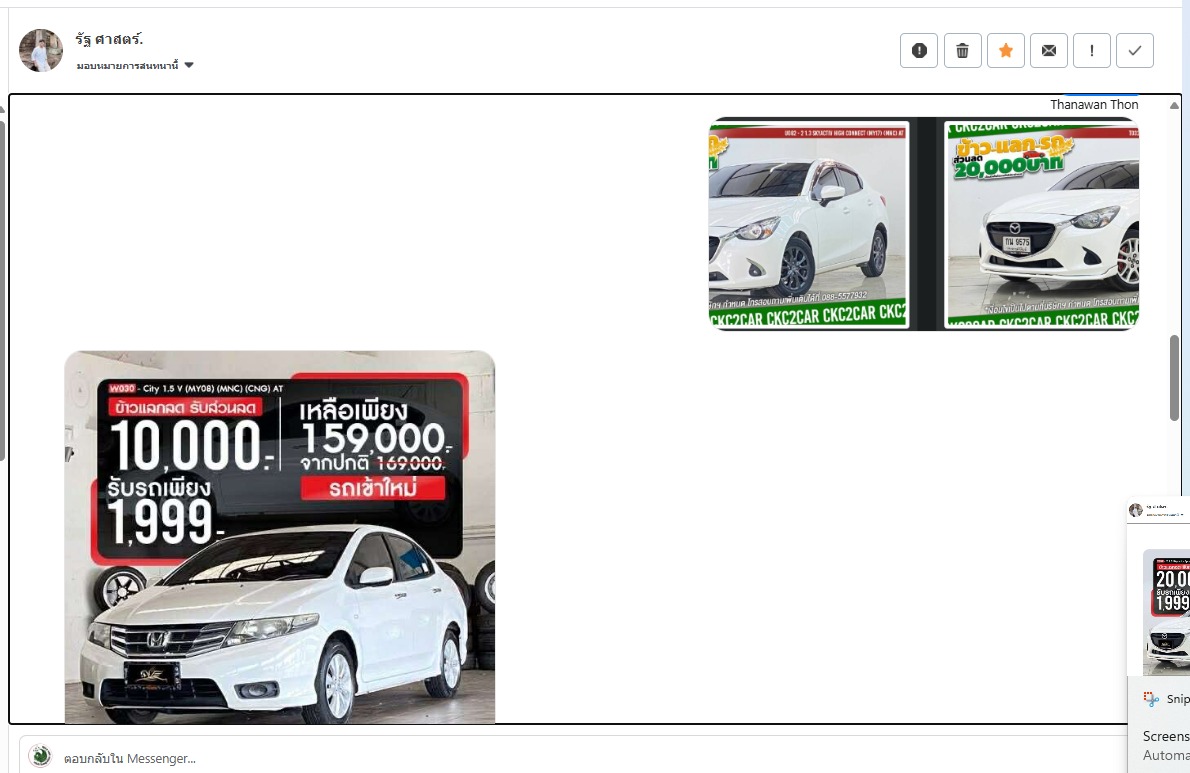This screenshot has width=1190, height=773.
Task: Click the chat pane scrollbar thumb
Action: pos(1174,378)
